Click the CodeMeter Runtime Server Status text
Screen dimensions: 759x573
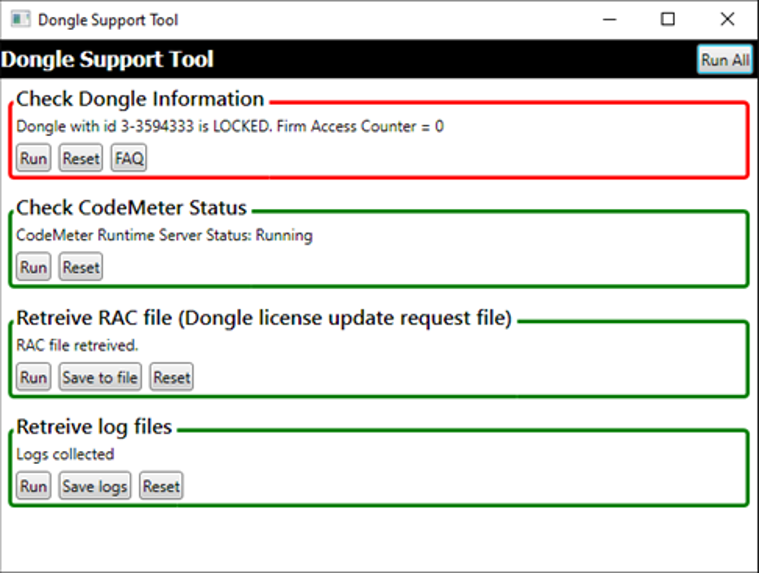tap(165, 235)
